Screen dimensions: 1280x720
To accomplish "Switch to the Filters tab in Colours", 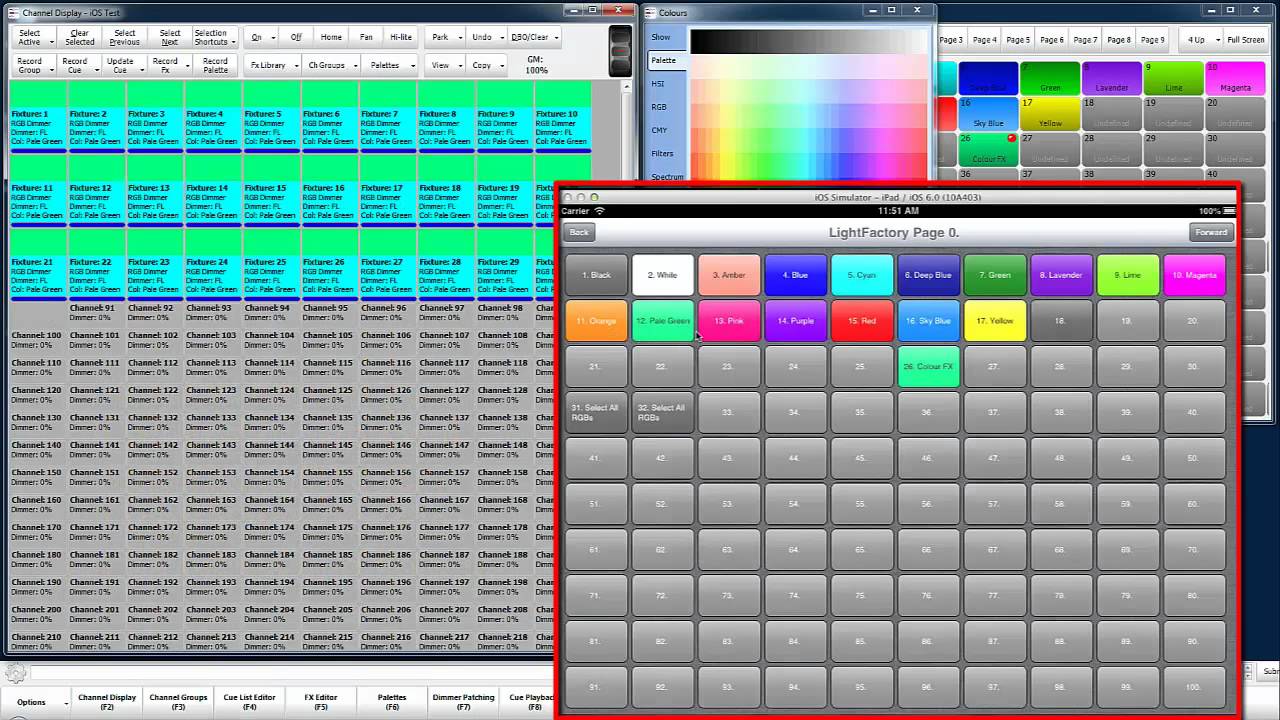I will 666,154.
